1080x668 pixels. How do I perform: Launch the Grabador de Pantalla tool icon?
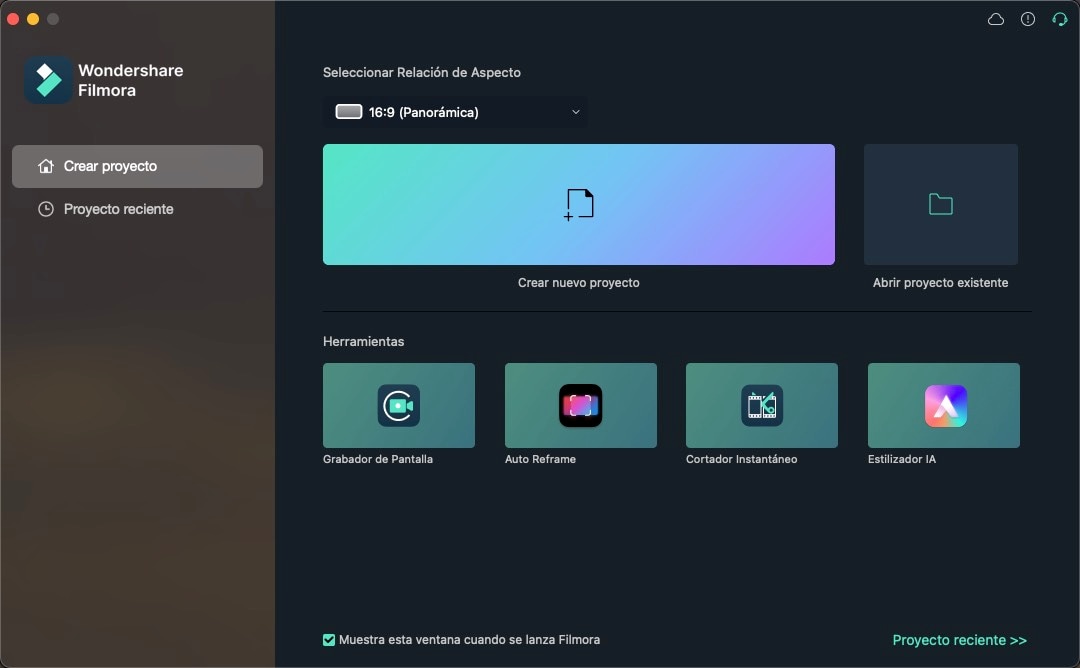399,406
